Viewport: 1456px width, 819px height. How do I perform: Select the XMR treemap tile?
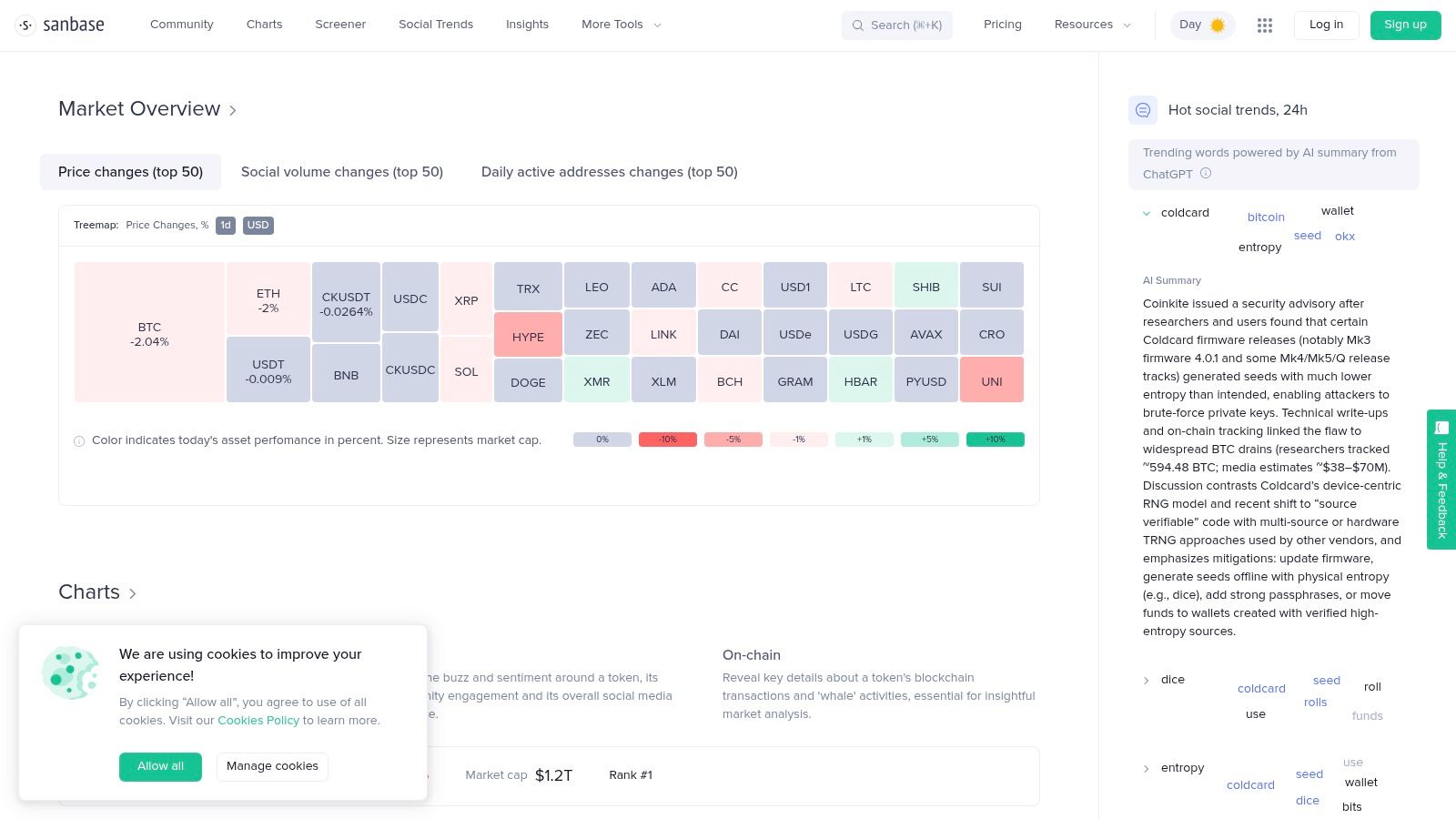click(x=597, y=379)
